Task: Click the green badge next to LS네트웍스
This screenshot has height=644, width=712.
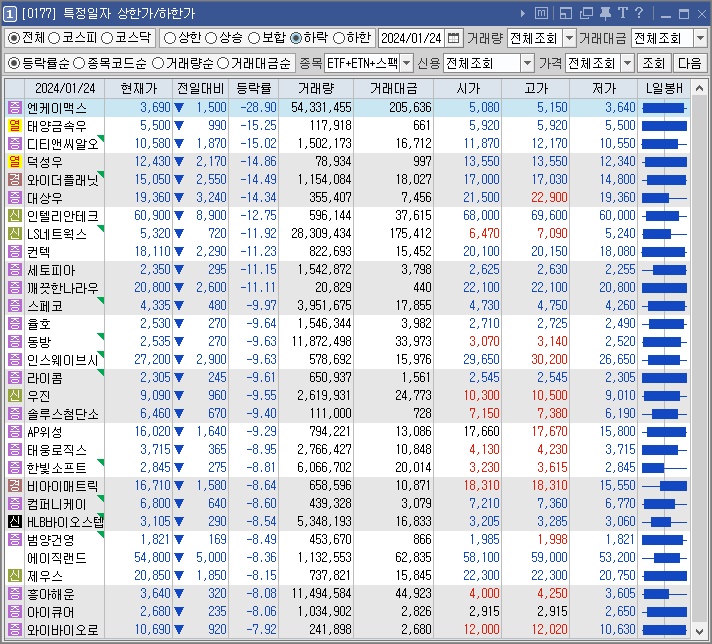Action: click(x=15, y=233)
